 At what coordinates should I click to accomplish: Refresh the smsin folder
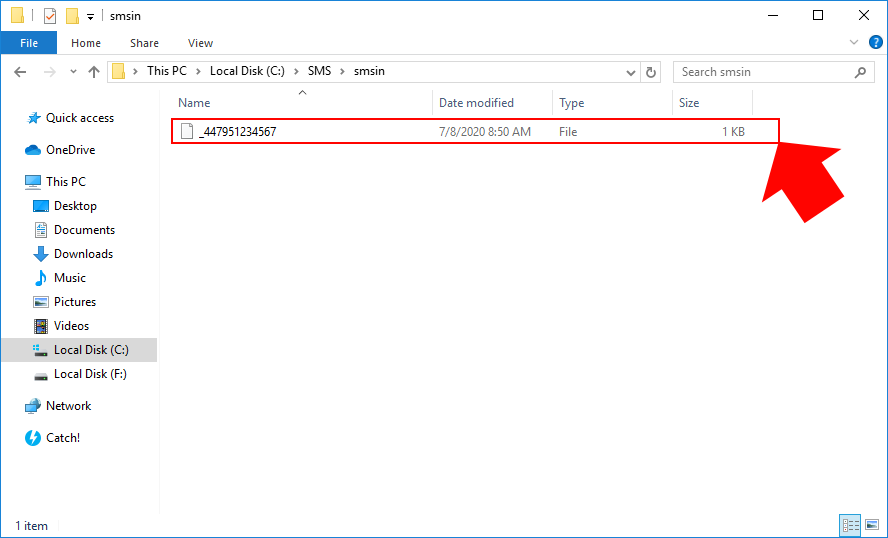coord(651,72)
